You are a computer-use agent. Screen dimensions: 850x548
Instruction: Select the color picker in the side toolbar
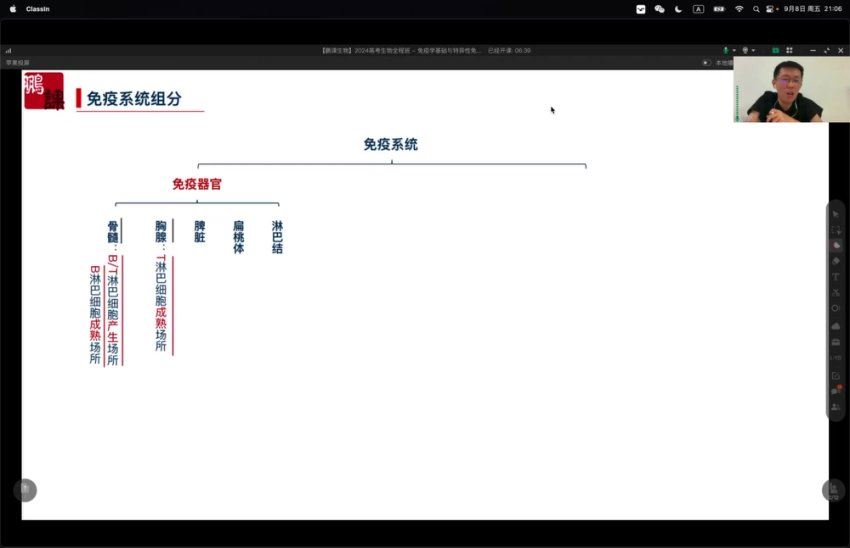pyautogui.click(x=835, y=244)
